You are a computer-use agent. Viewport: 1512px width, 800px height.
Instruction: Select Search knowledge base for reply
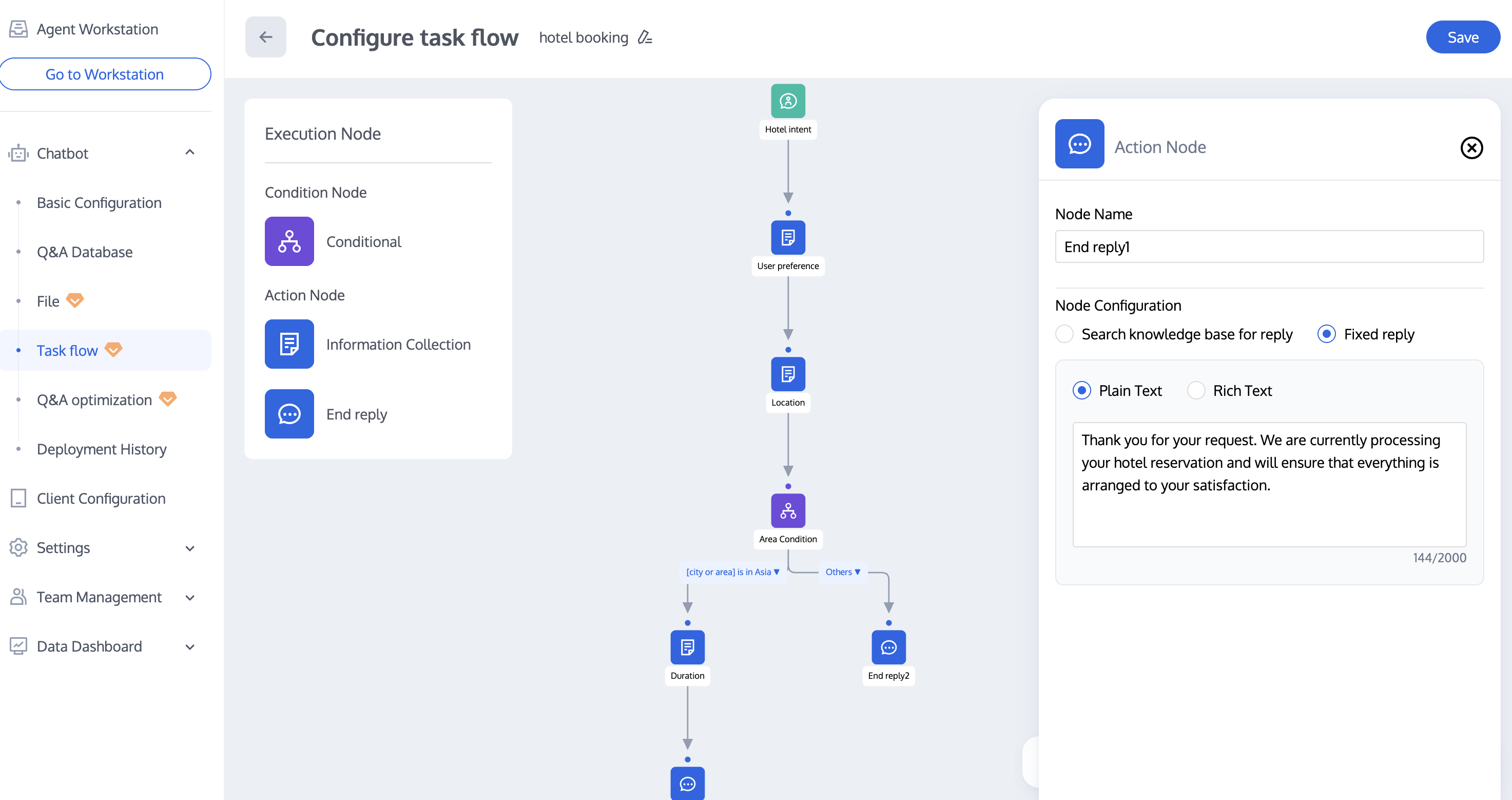click(1064, 334)
